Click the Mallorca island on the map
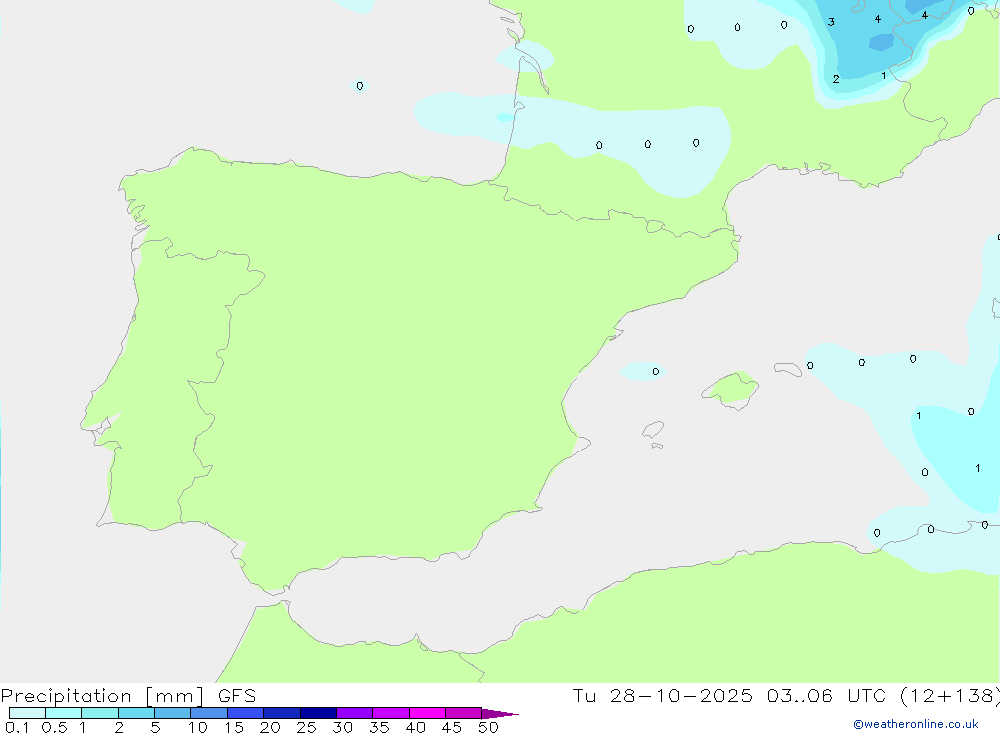This screenshot has height=733, width=1000. pyautogui.click(x=731, y=389)
